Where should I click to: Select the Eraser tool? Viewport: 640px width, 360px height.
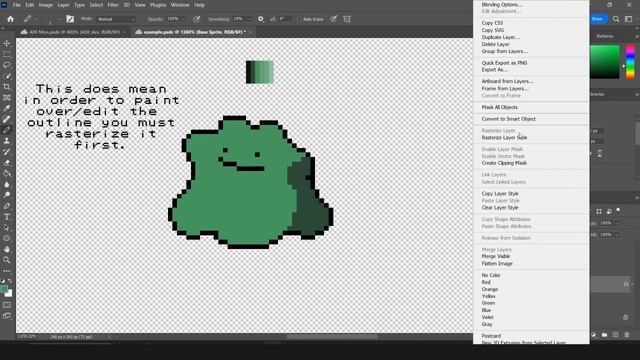[x=7, y=163]
